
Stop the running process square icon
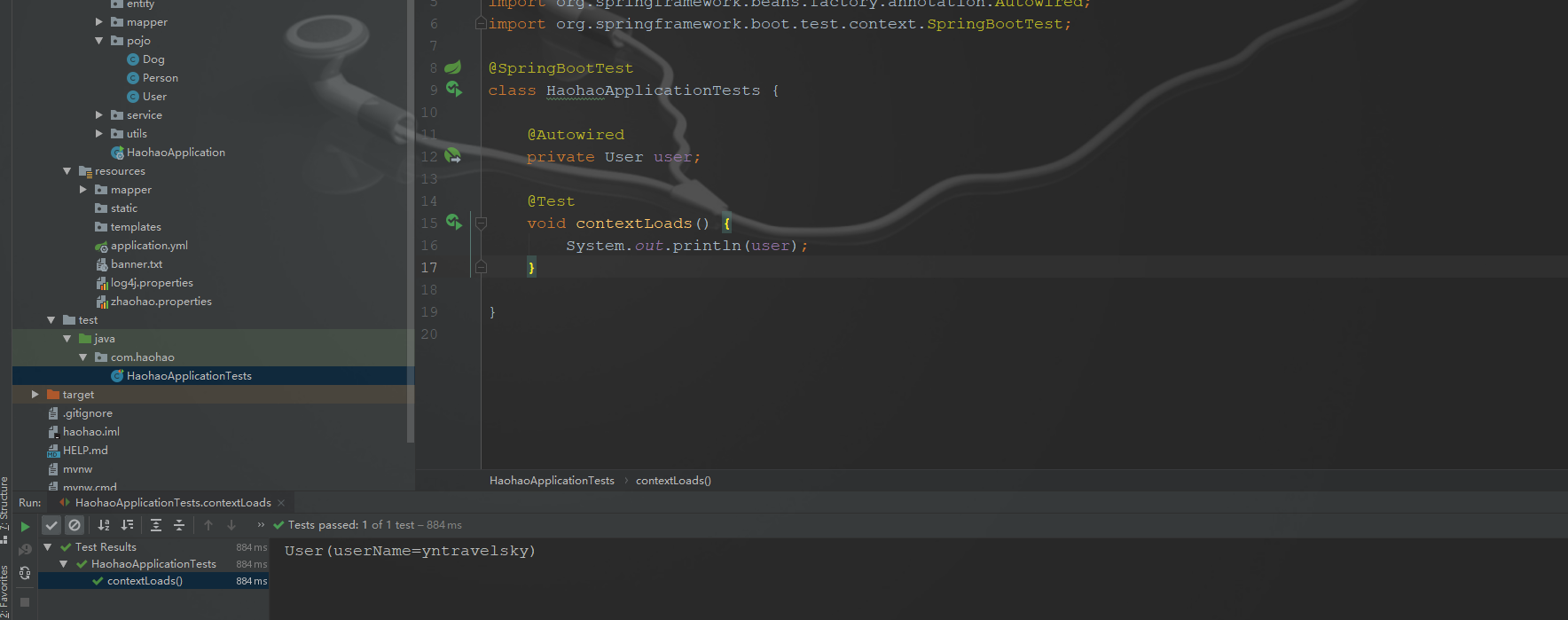(25, 602)
